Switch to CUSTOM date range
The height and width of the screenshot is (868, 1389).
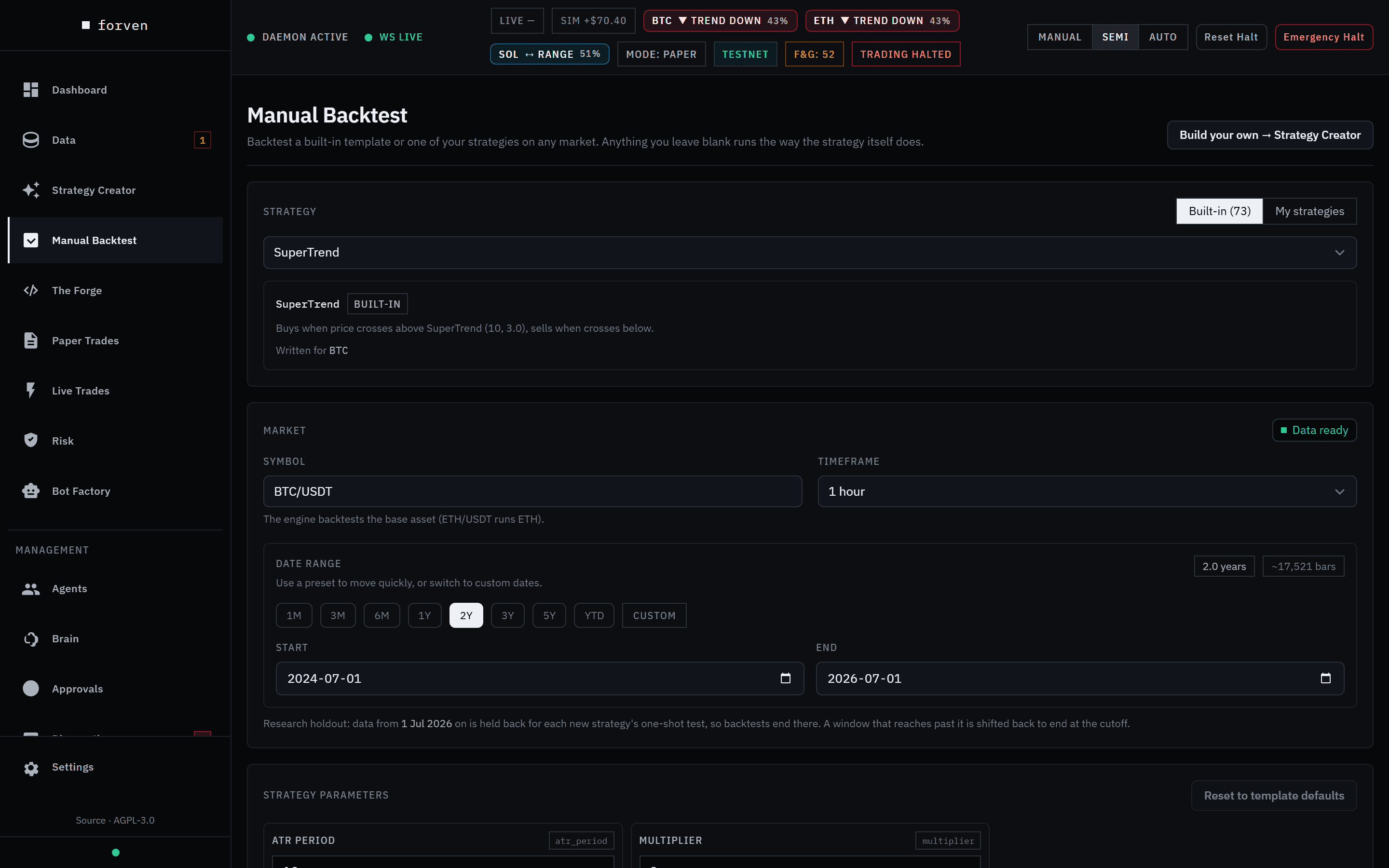click(654, 615)
